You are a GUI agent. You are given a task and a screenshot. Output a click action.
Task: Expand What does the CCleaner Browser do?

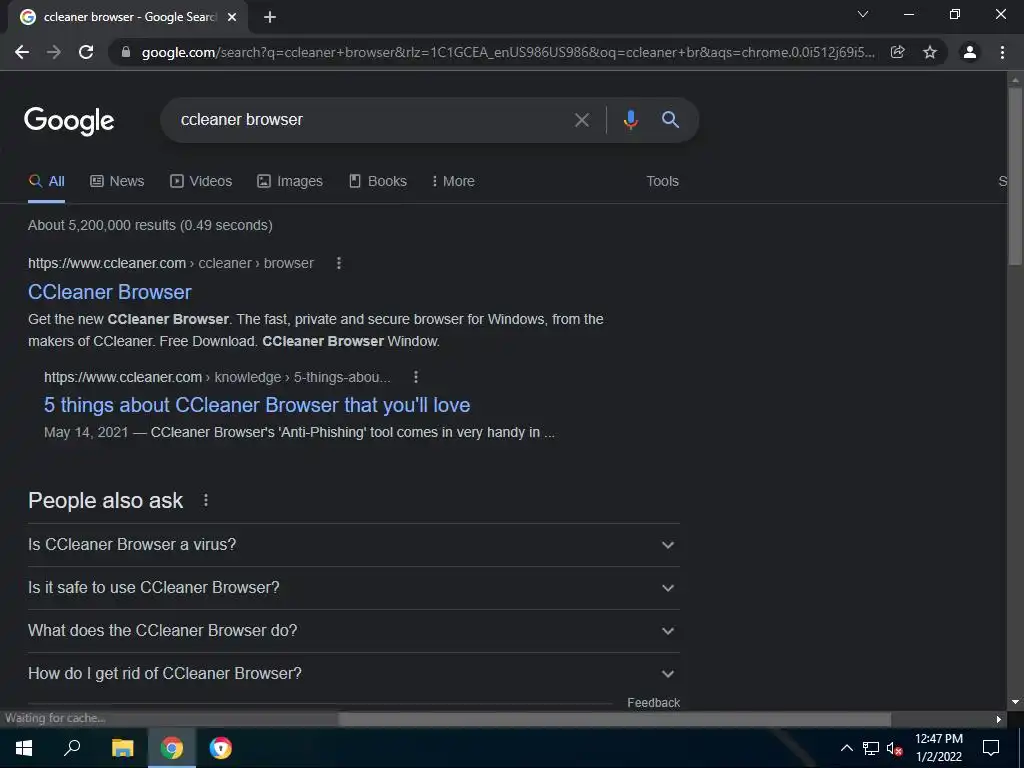(x=353, y=631)
